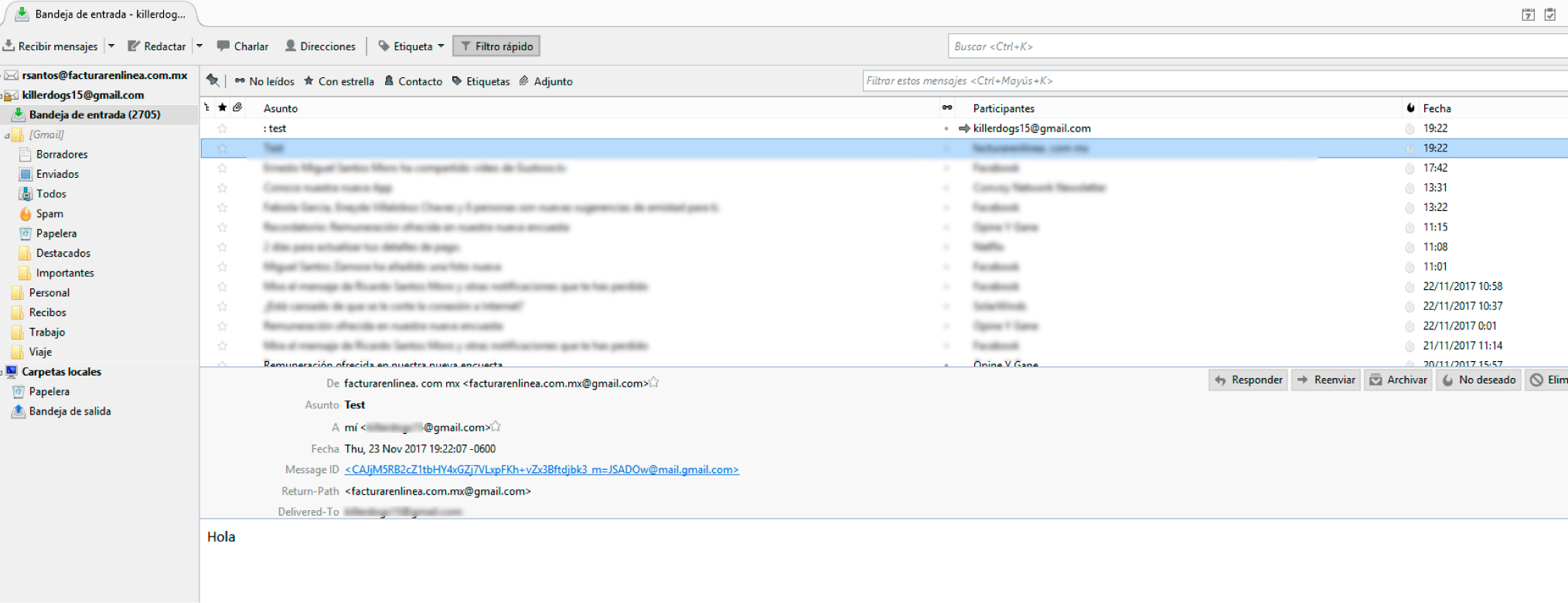Screen dimensions: 1568x603
Task: Pin the quick filter bar with the pin icon
Action: (213, 80)
